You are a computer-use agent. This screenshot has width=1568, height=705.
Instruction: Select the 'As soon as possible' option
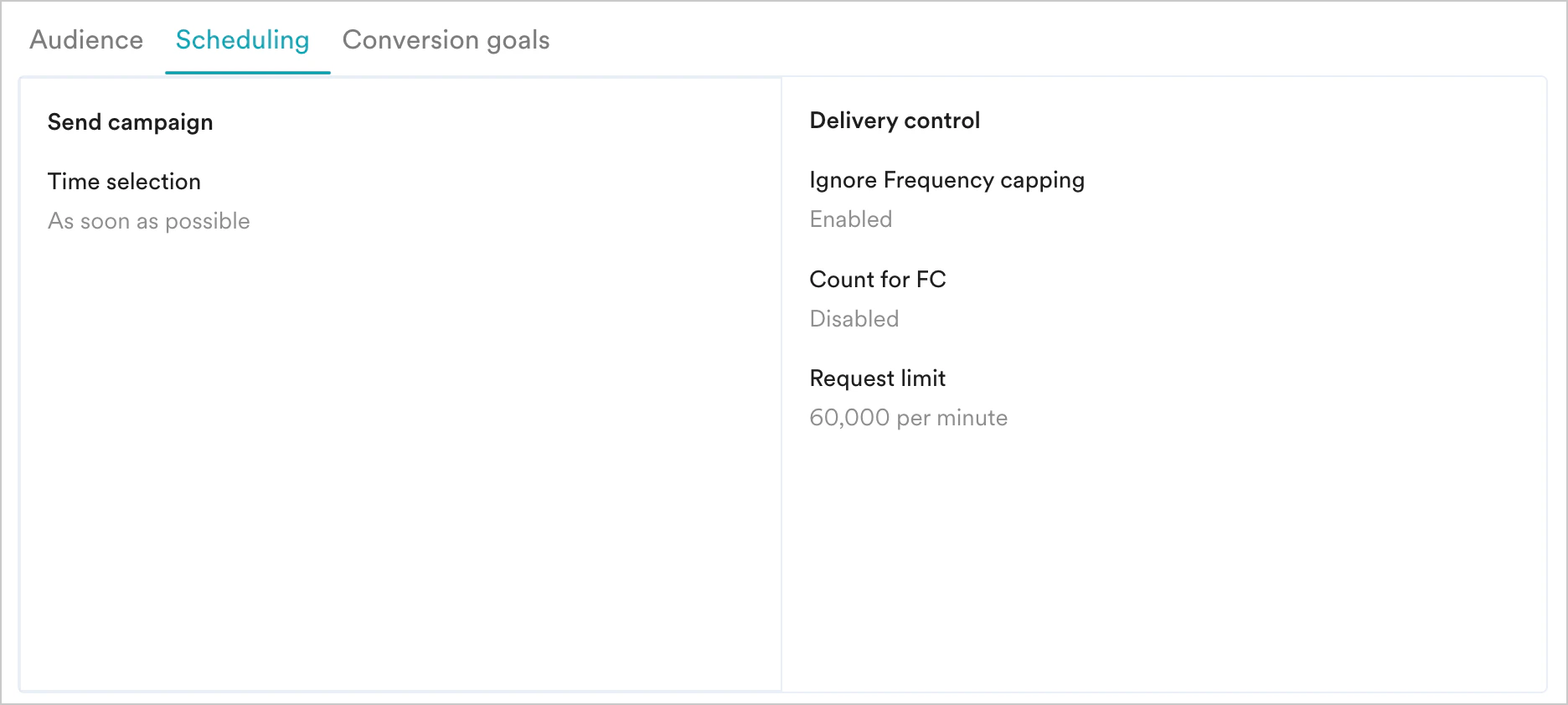point(149,221)
